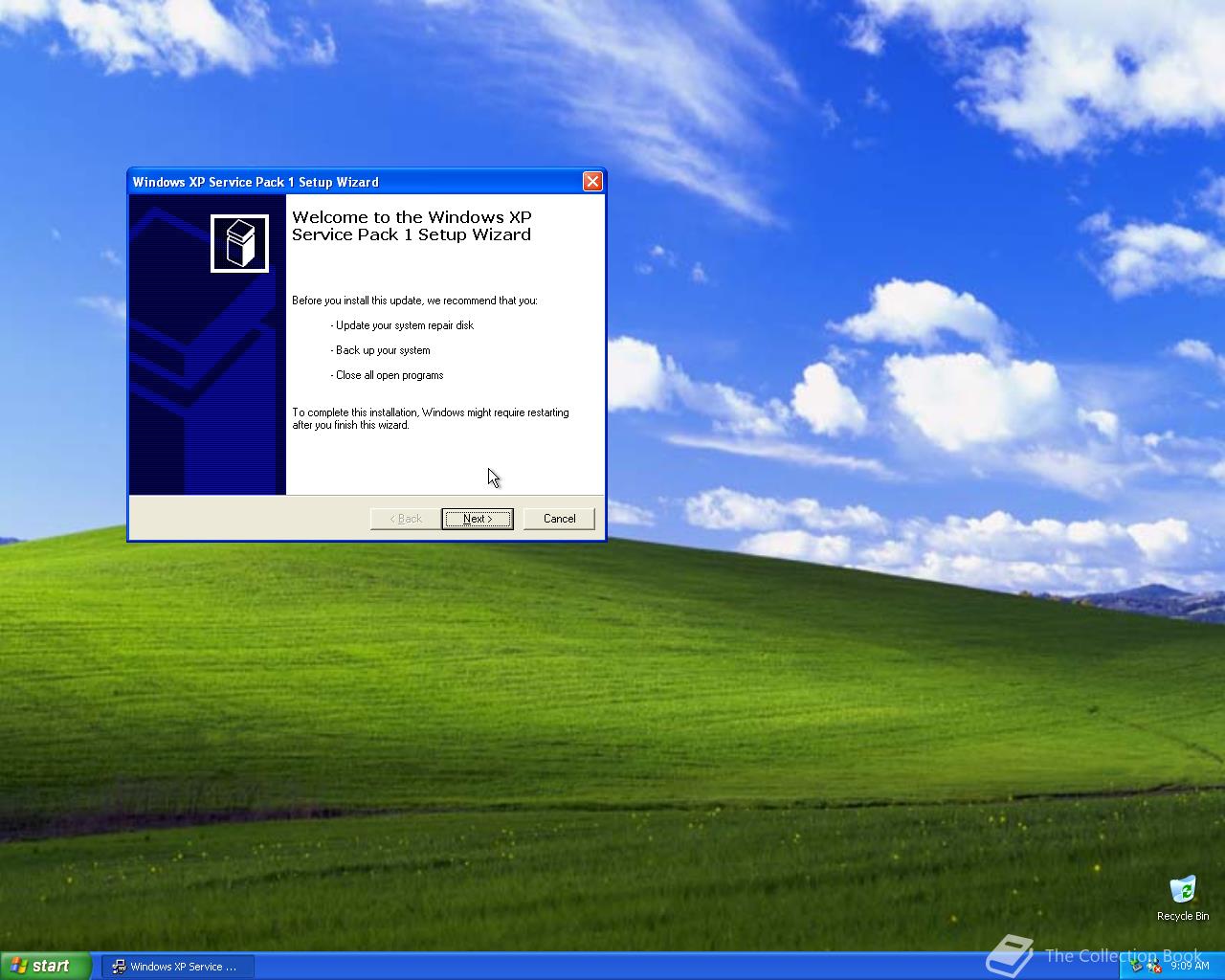Click the setup package icon in wizard
1225x980 pixels.
pos(239,243)
